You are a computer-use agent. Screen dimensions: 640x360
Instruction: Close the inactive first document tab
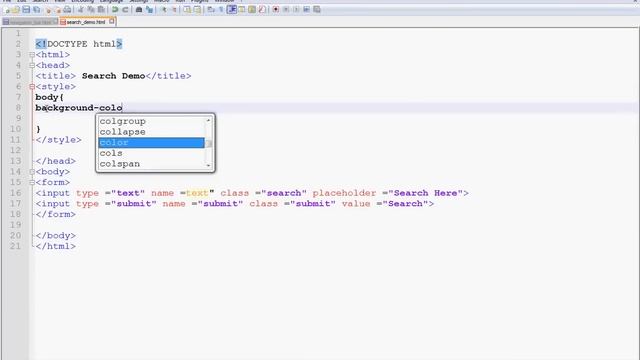point(55,21)
